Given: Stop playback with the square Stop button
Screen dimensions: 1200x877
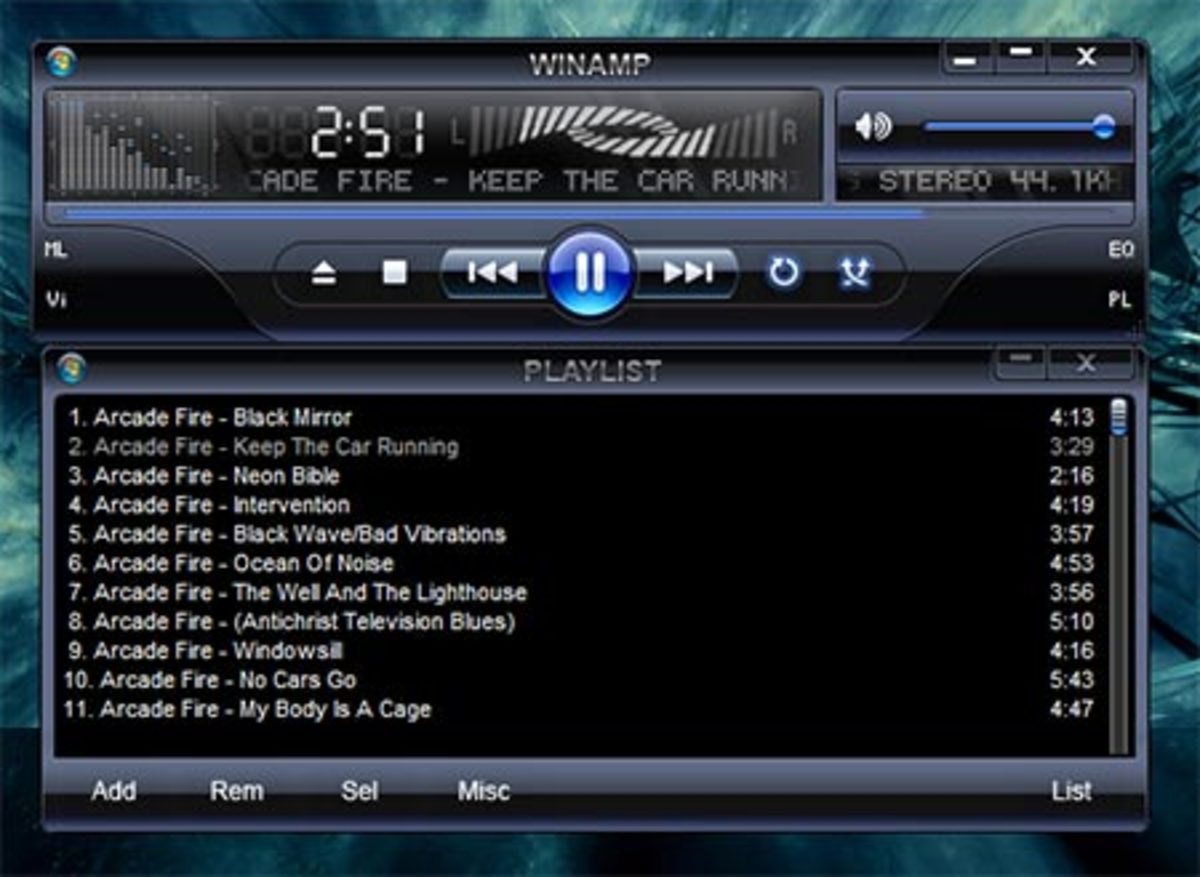Looking at the screenshot, I should 395,272.
